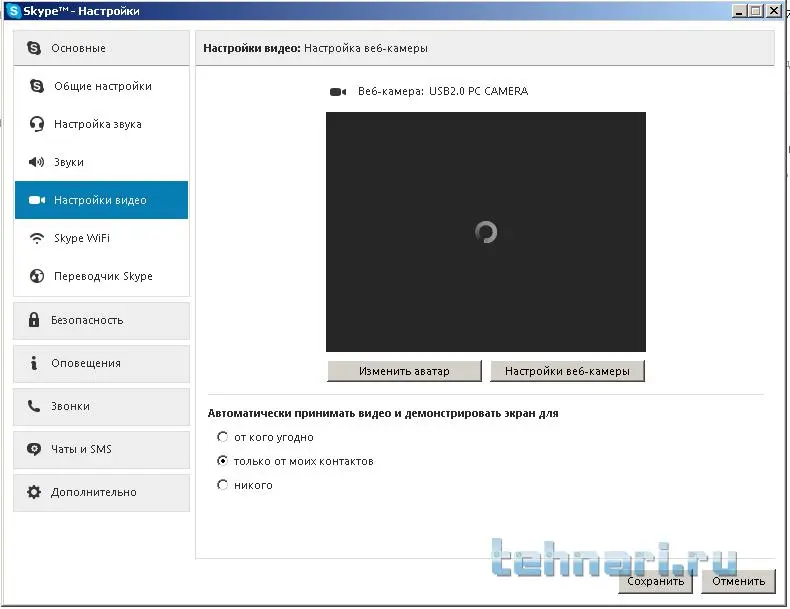This screenshot has height=609, width=790.
Task: Minimize the Skype settings window
Action: (x=739, y=11)
